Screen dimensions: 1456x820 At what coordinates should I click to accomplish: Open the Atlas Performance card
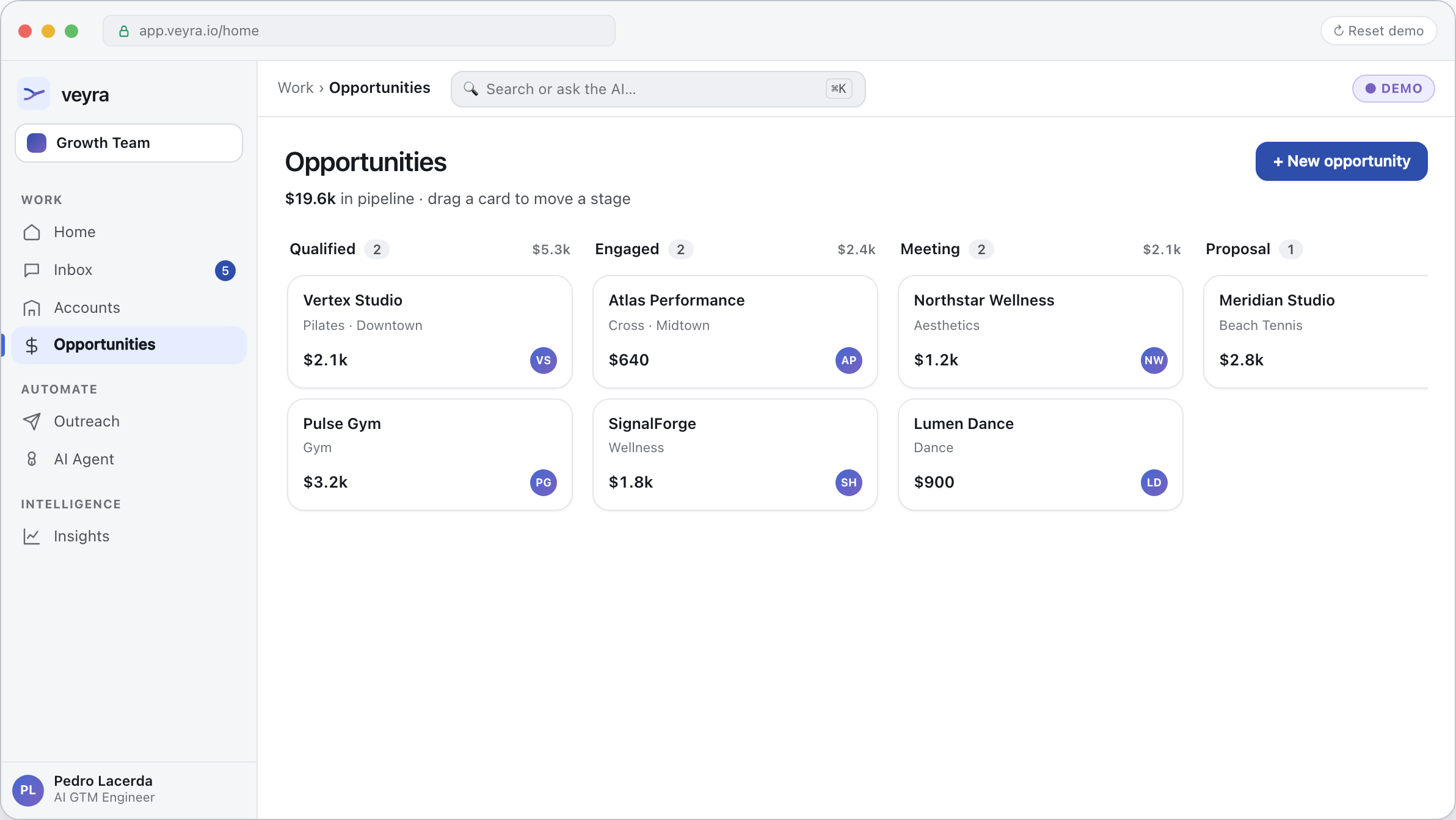[x=735, y=332]
